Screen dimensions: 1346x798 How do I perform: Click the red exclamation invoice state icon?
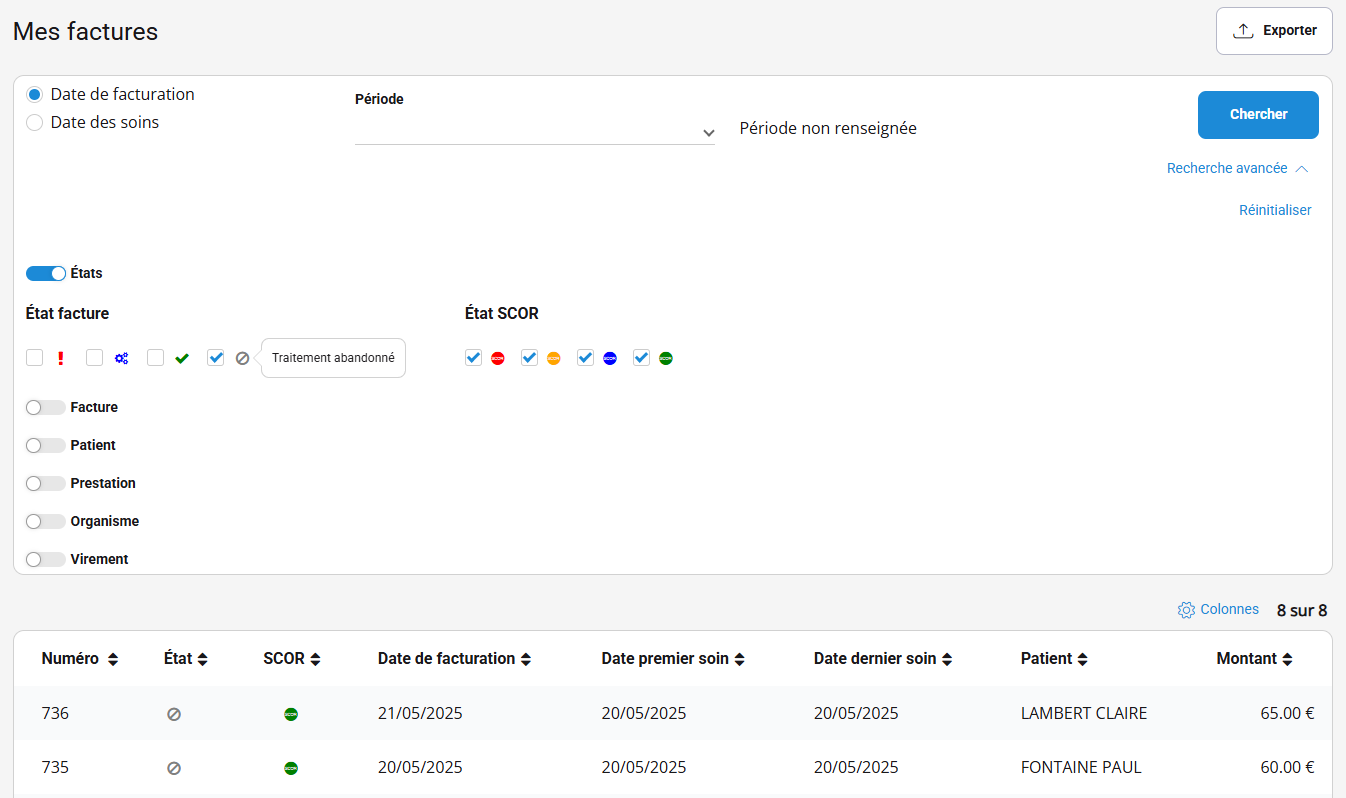click(x=61, y=358)
